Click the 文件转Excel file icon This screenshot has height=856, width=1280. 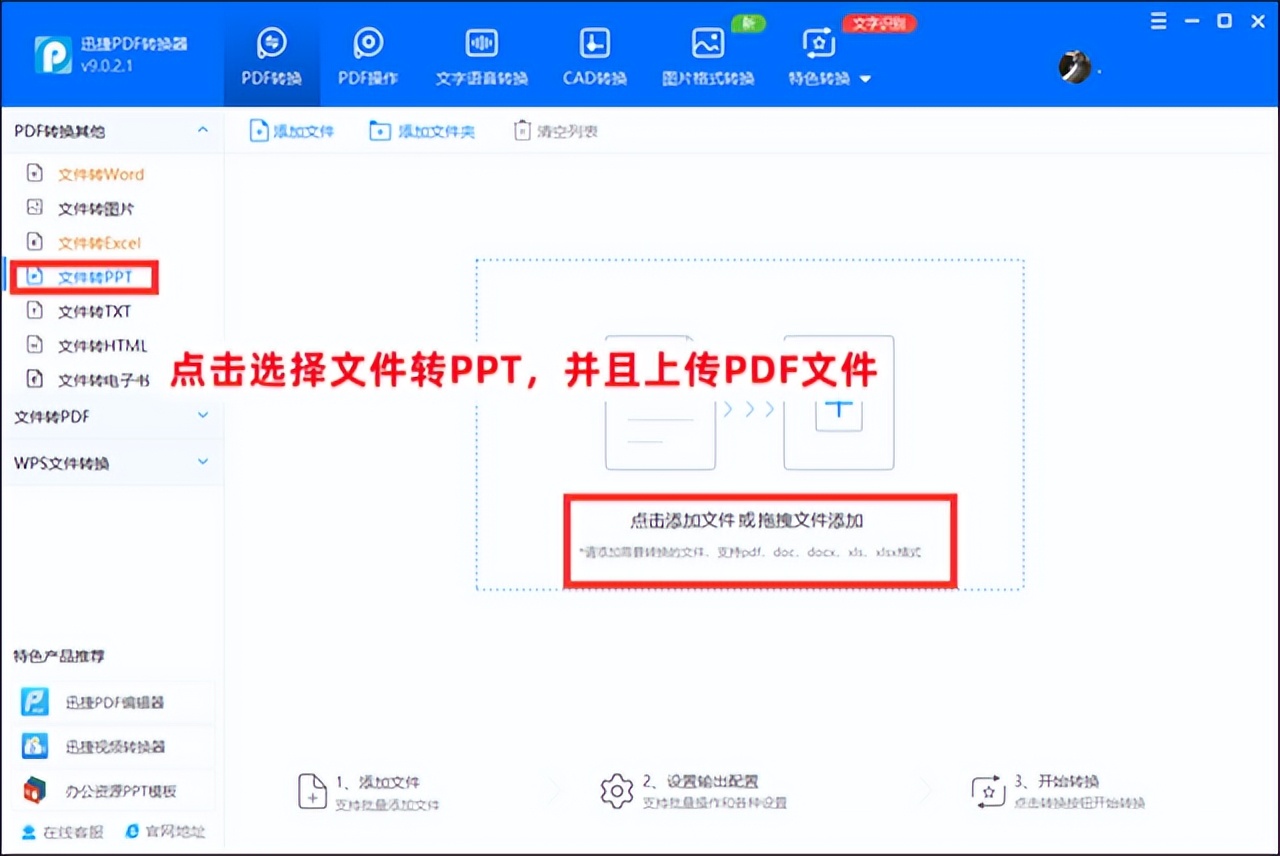[35, 242]
